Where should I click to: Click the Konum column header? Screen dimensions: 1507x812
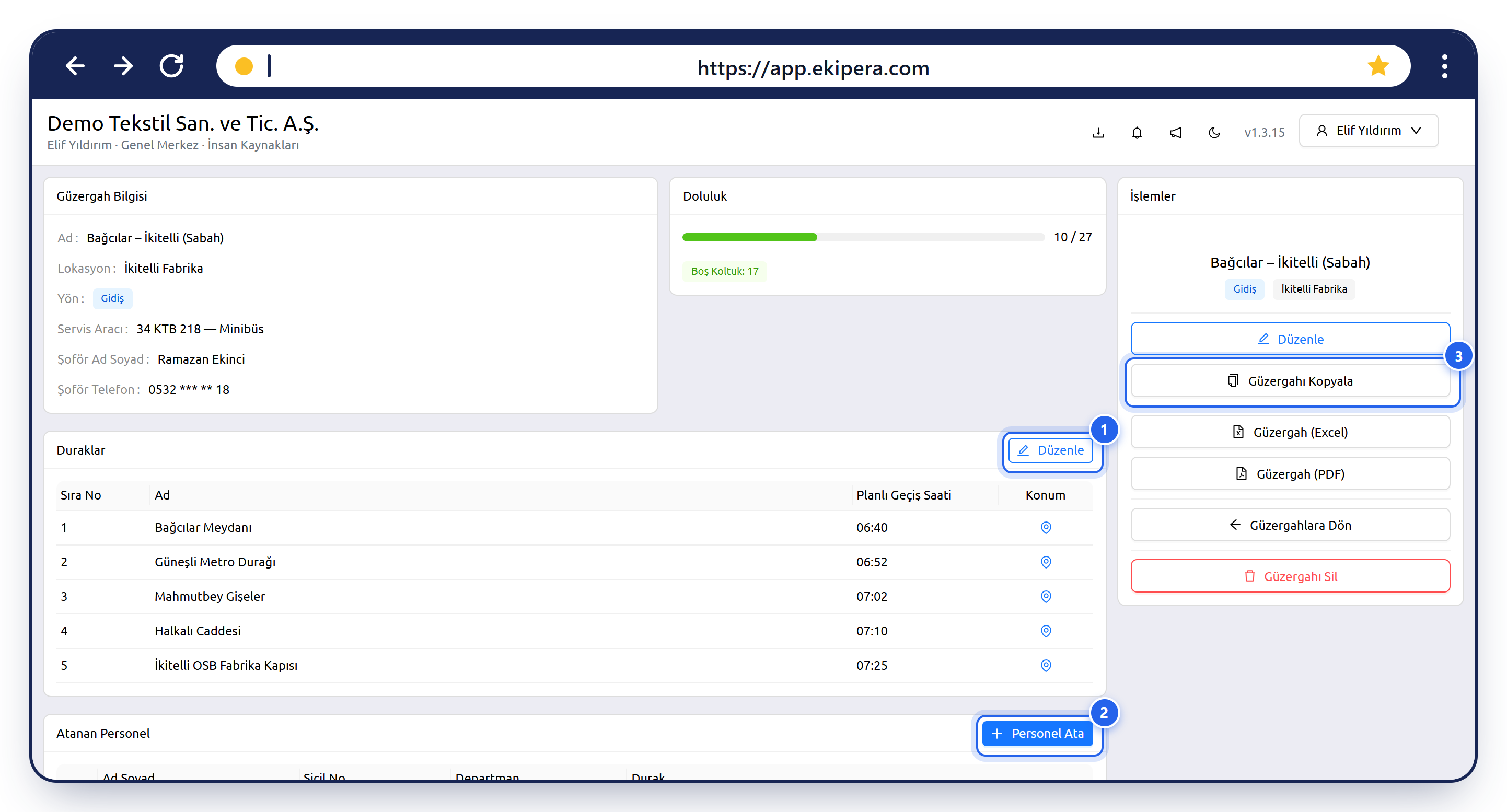pyautogui.click(x=1045, y=495)
